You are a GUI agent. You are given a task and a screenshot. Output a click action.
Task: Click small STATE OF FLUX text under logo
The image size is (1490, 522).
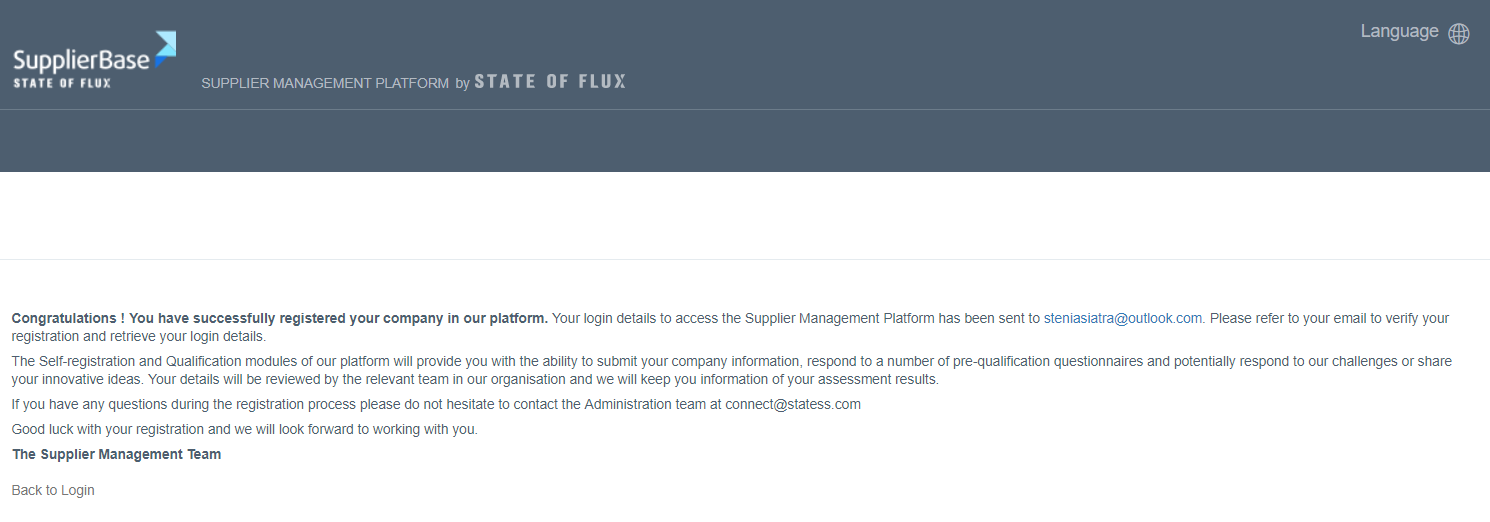[62, 83]
